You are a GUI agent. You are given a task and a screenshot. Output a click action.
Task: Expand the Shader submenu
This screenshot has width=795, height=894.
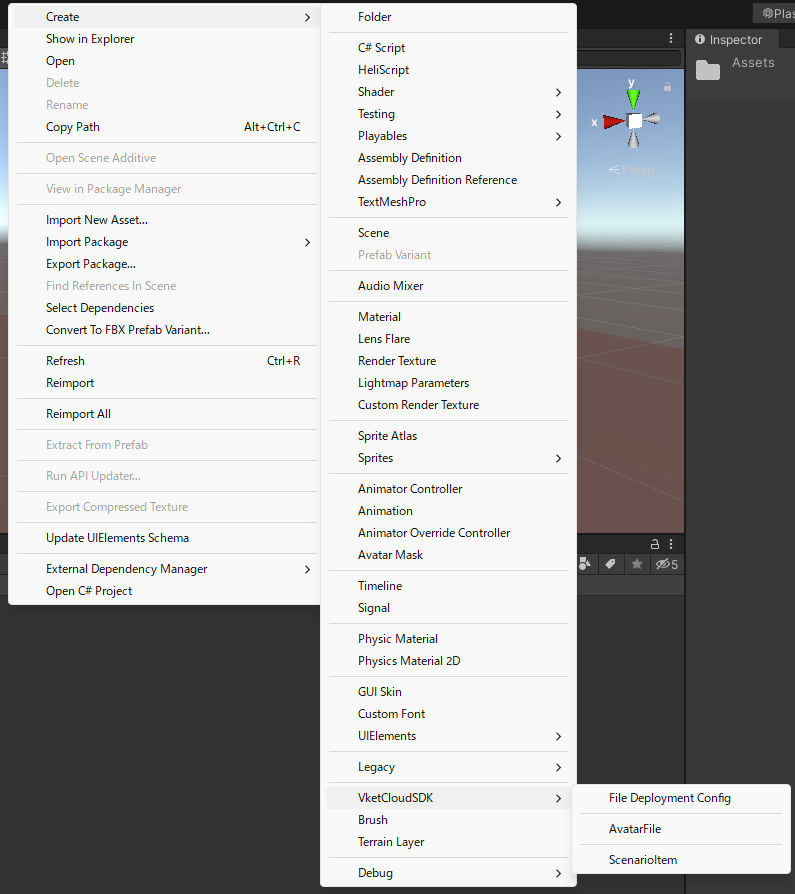[x=448, y=92]
